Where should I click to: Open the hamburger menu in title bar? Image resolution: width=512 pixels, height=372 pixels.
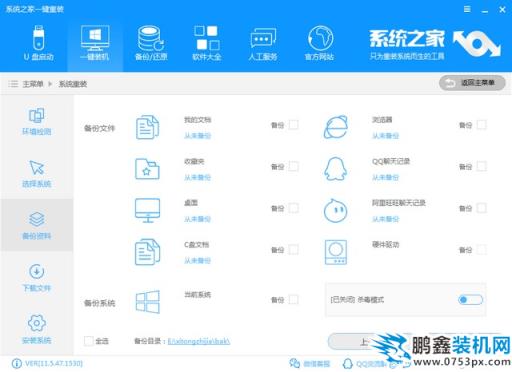[x=467, y=9]
